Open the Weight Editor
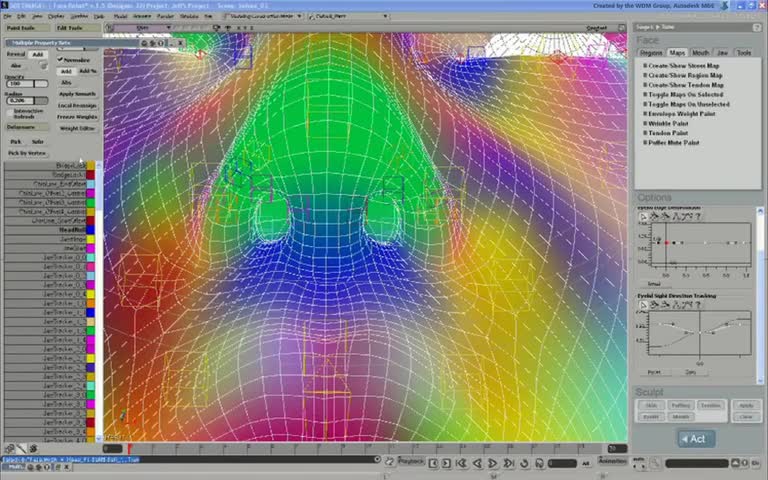 (x=77, y=128)
